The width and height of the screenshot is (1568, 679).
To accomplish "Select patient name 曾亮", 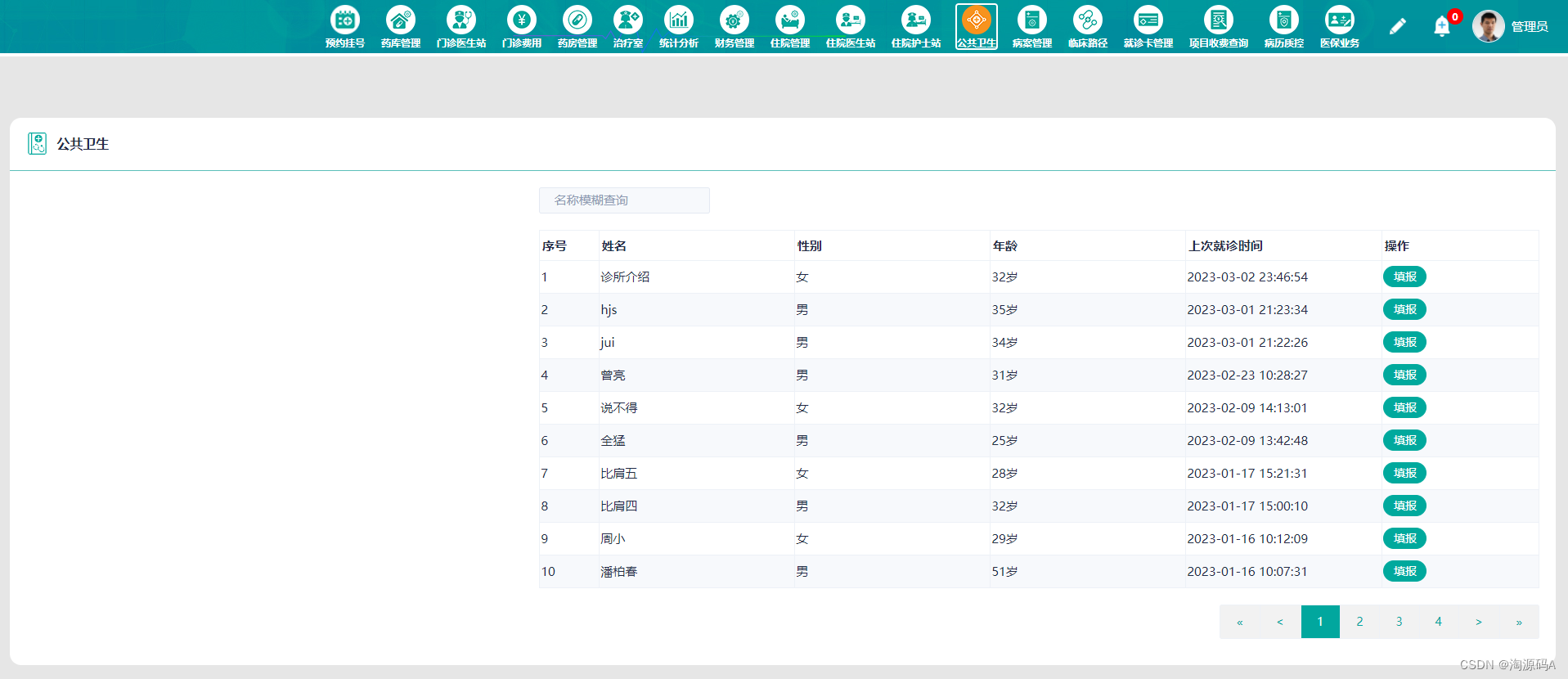I will pos(613,375).
